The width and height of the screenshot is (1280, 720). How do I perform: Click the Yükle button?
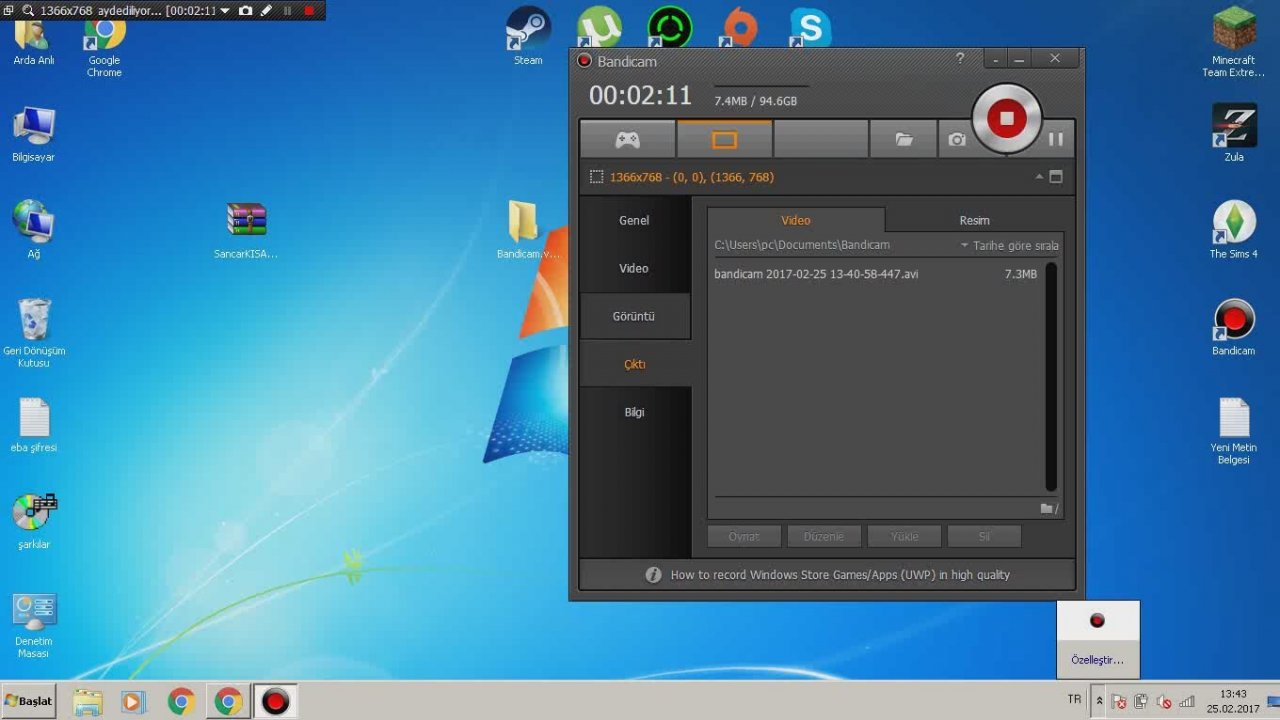pos(904,536)
